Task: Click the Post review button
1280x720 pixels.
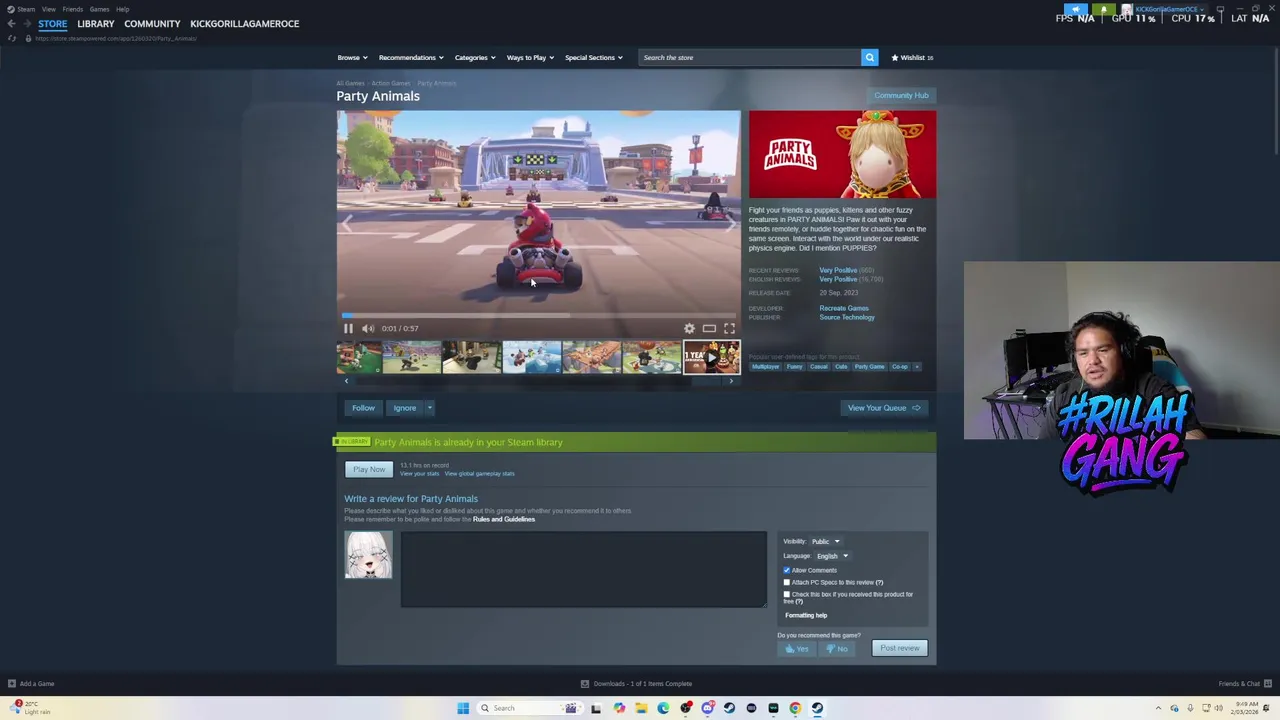Action: [x=900, y=648]
